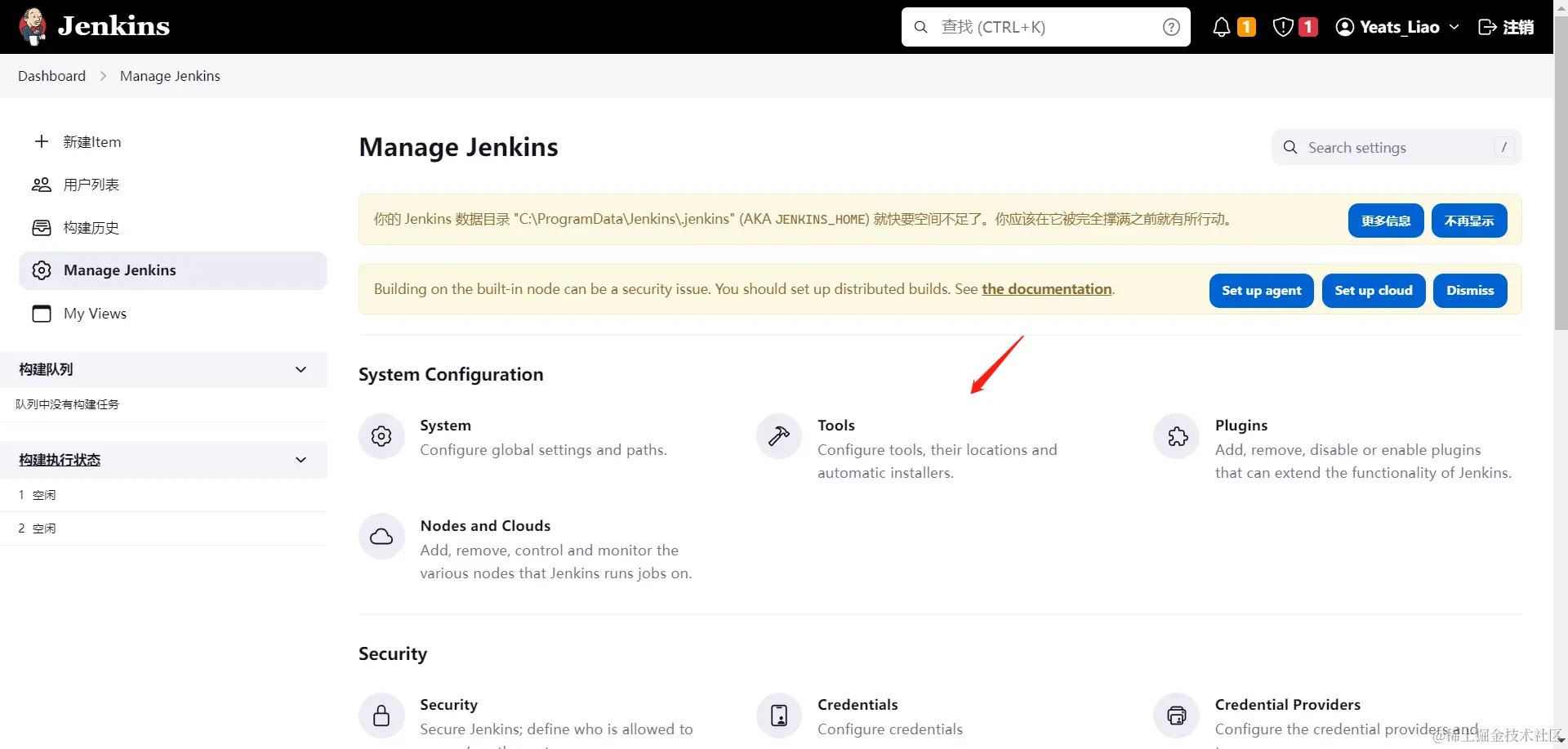Dismiss the built-in node security warning
This screenshot has width=1568, height=749.
(x=1470, y=291)
